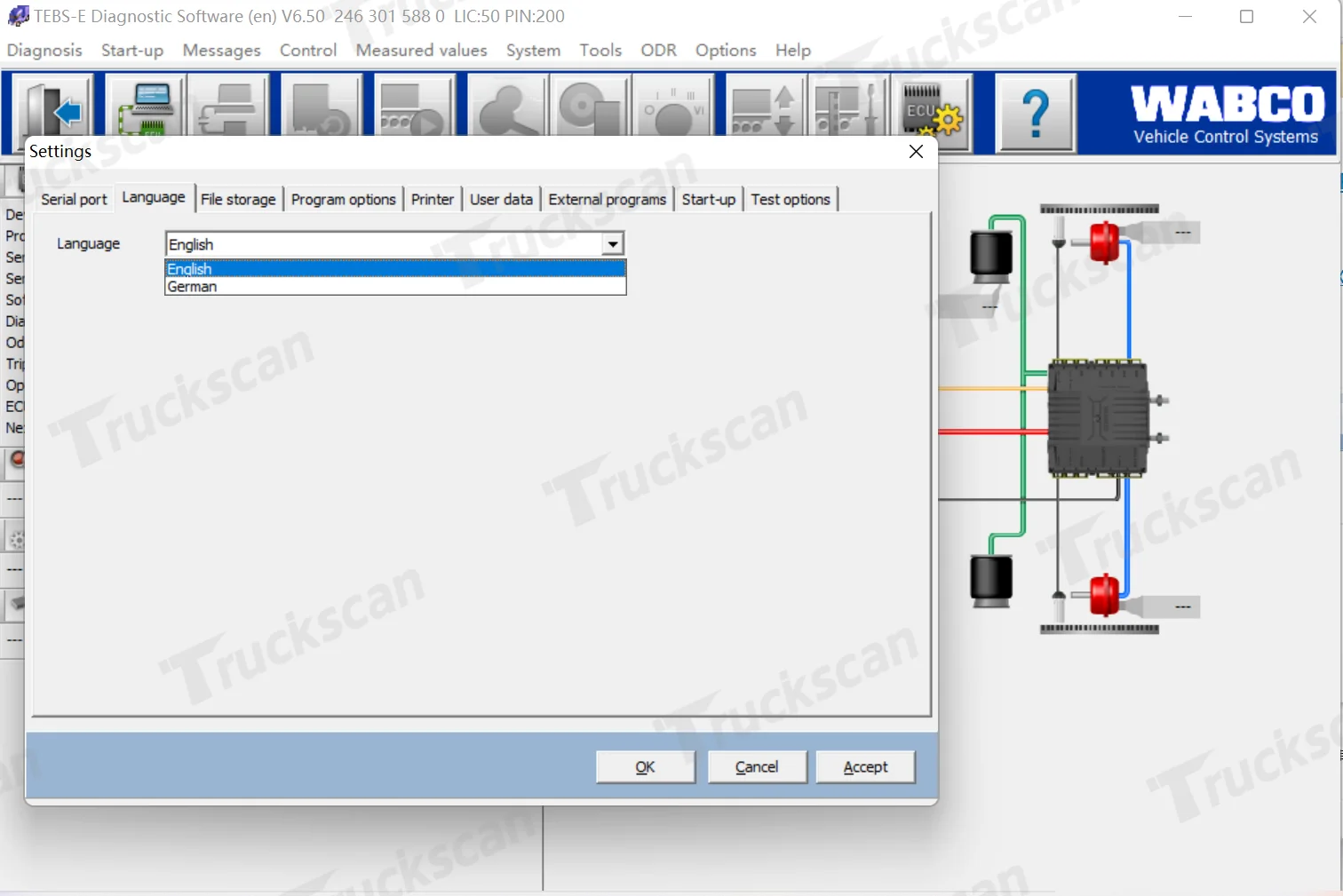The width and height of the screenshot is (1343, 896).
Task: Open the Tools menu
Action: point(600,51)
